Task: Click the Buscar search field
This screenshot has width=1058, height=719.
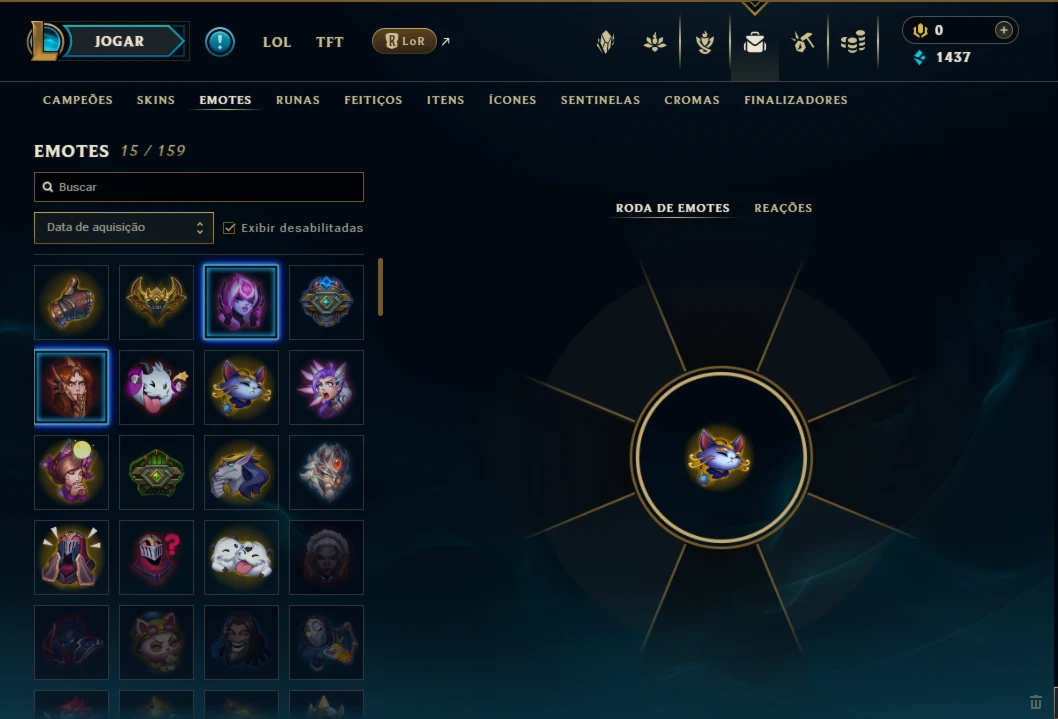Action: click(199, 187)
